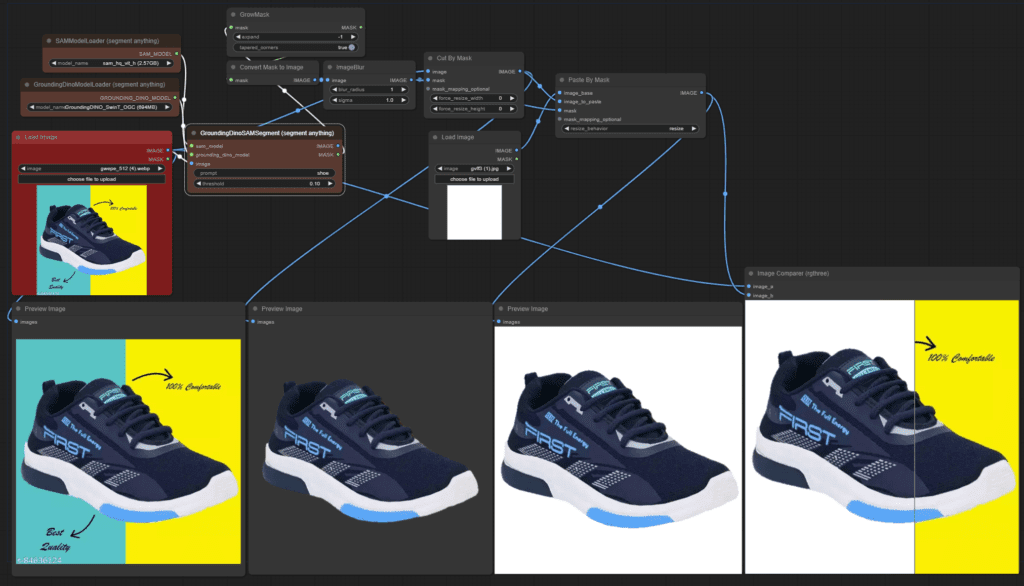This screenshot has height=586, width=1024.
Task: Click preview of shoe with teal-yellow background
Action: pyautogui.click(x=128, y=451)
